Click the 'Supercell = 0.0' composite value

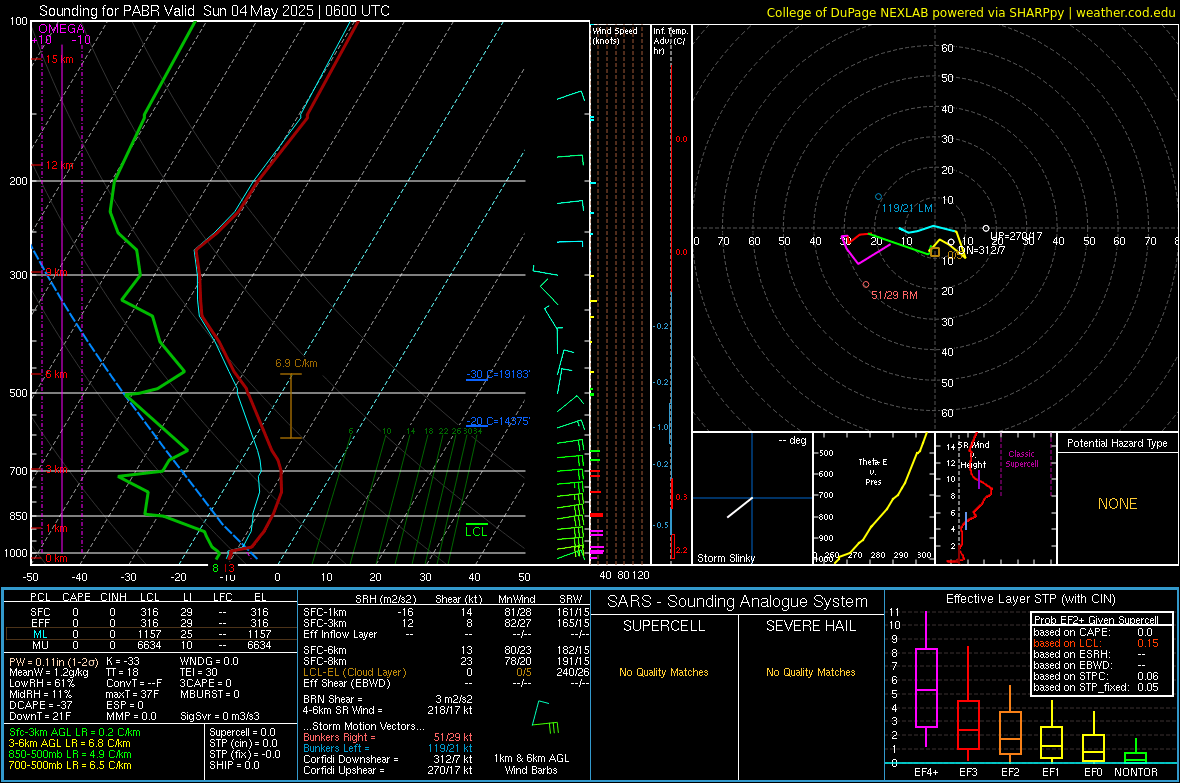click(x=242, y=732)
